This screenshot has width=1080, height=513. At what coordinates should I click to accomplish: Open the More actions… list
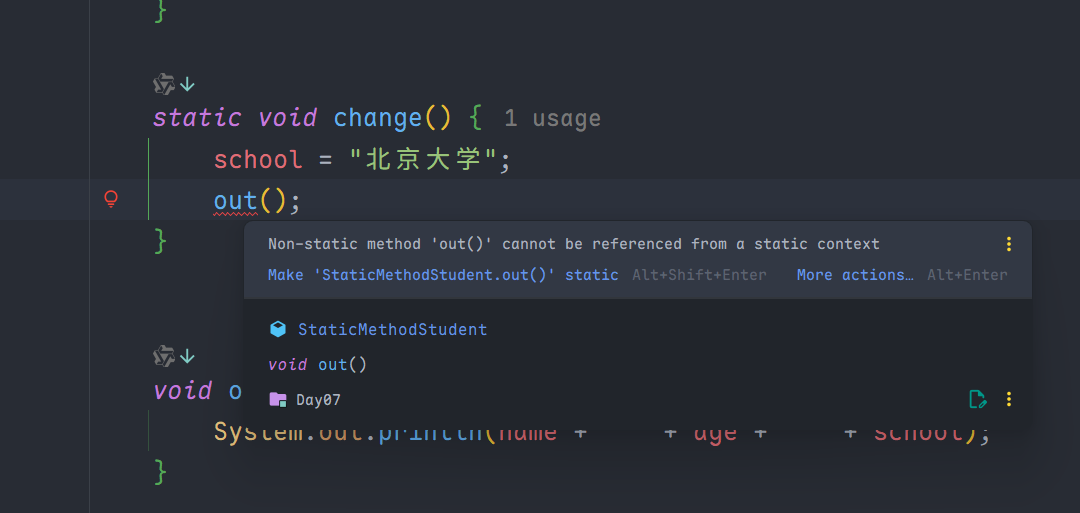(854, 275)
